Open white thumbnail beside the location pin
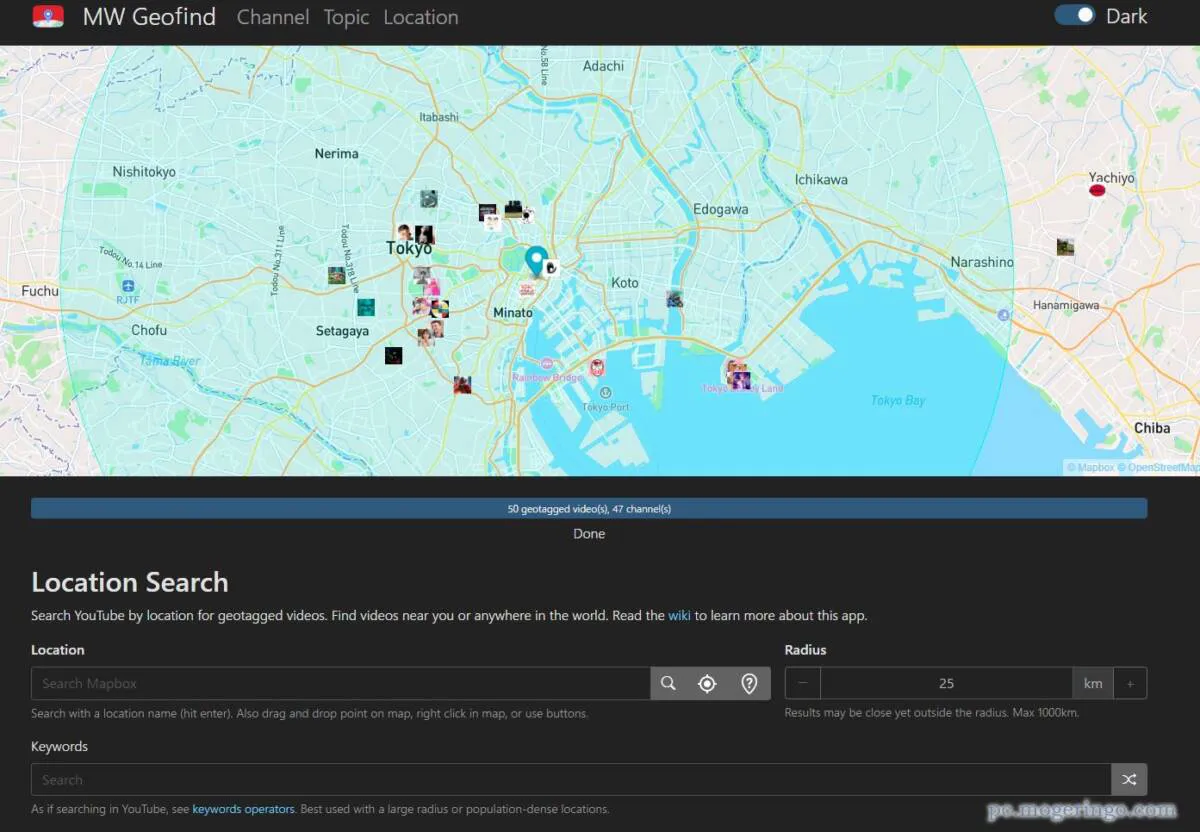Viewport: 1200px width, 832px height. [x=550, y=267]
